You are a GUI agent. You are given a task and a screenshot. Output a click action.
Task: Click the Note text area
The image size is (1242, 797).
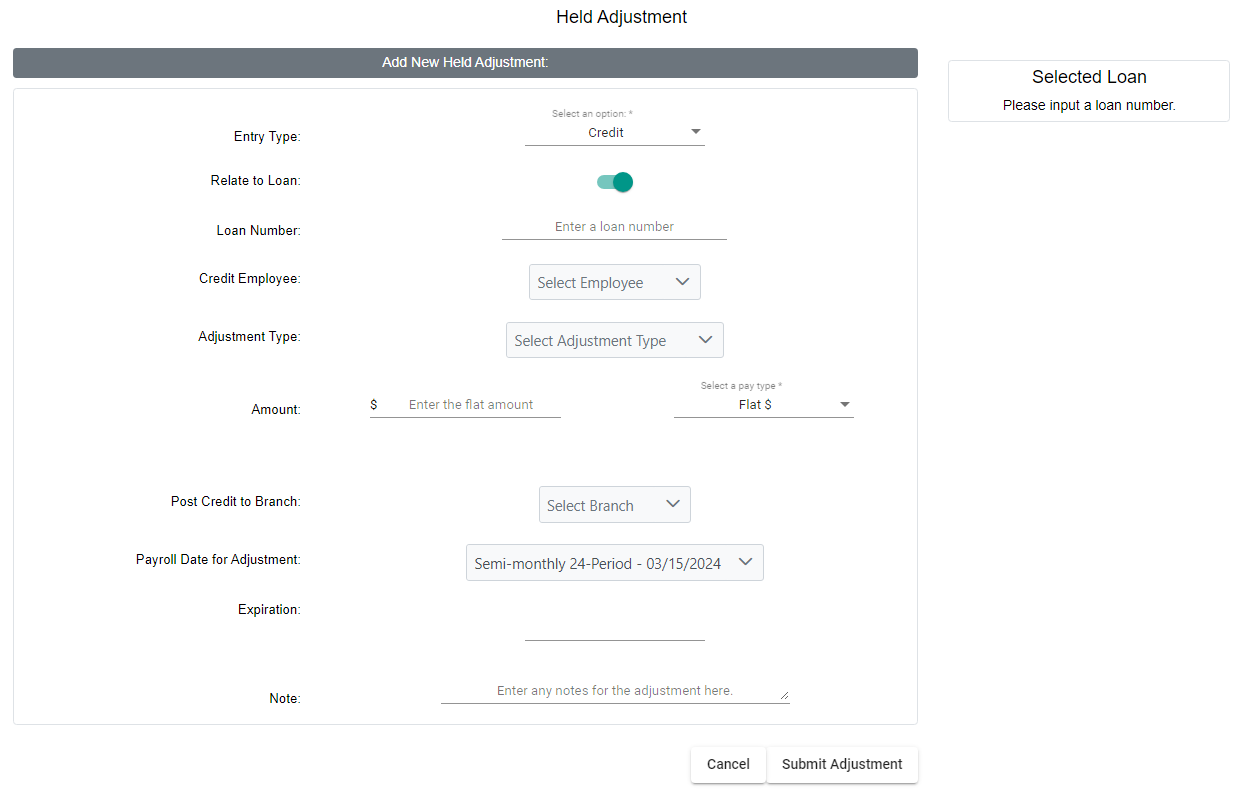click(x=614, y=691)
